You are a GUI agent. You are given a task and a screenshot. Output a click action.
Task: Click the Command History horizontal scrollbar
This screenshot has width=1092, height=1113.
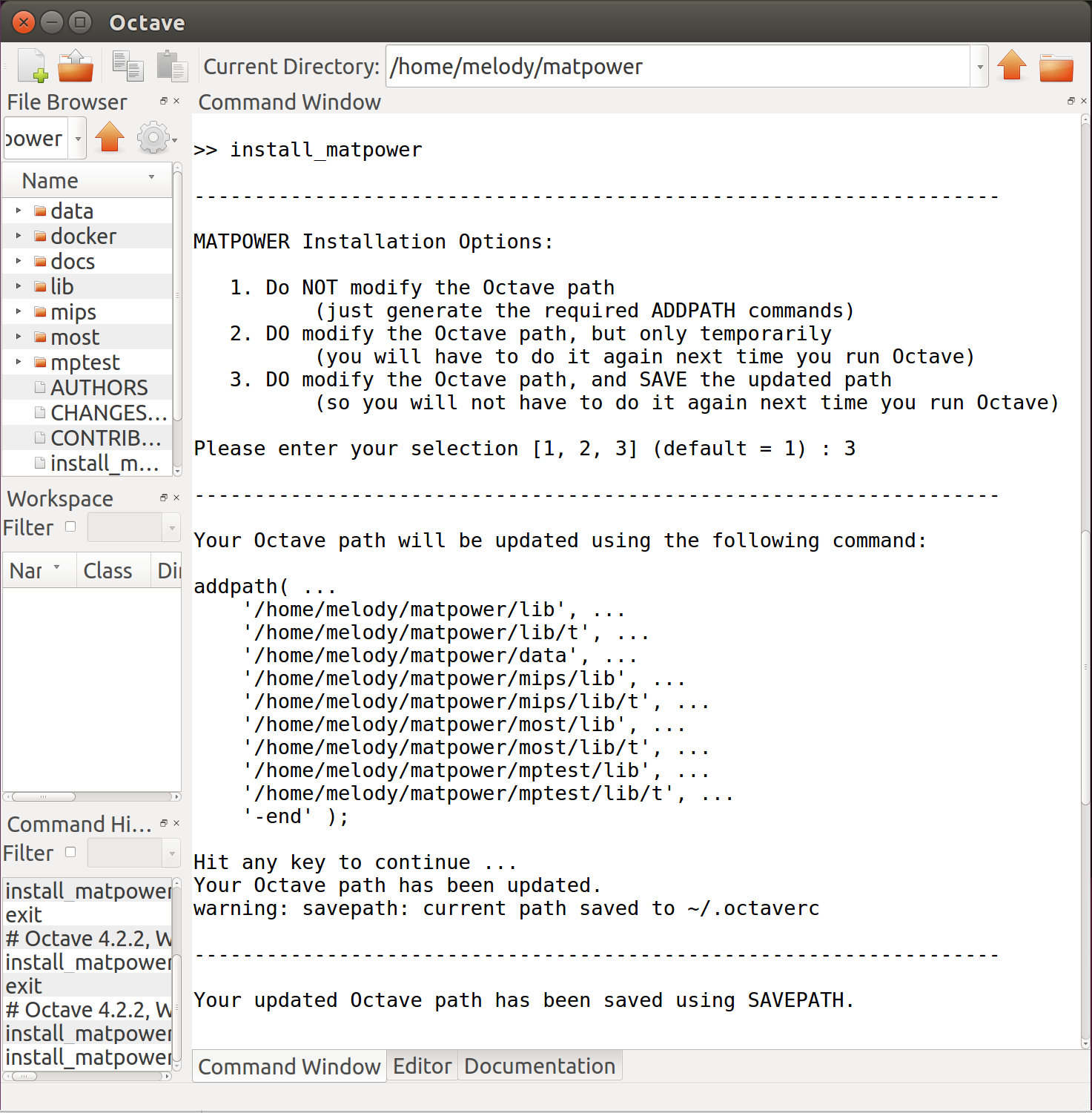(24, 1076)
